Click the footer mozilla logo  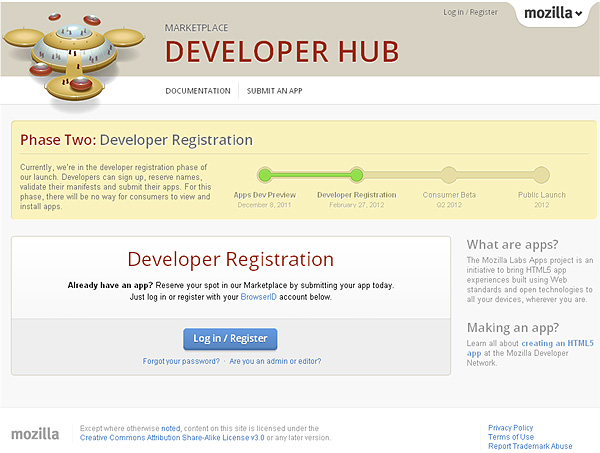pos(35,434)
